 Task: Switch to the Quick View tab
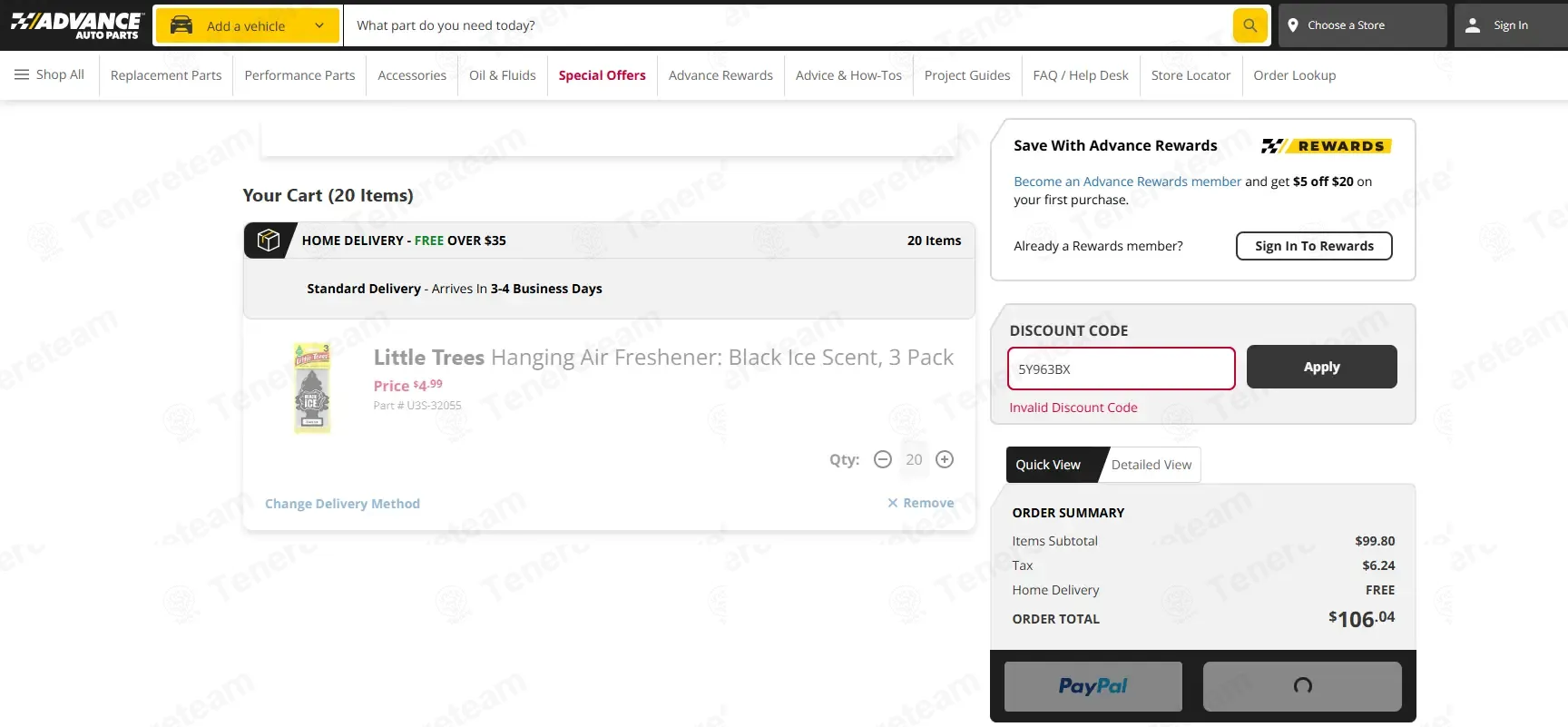click(1050, 465)
